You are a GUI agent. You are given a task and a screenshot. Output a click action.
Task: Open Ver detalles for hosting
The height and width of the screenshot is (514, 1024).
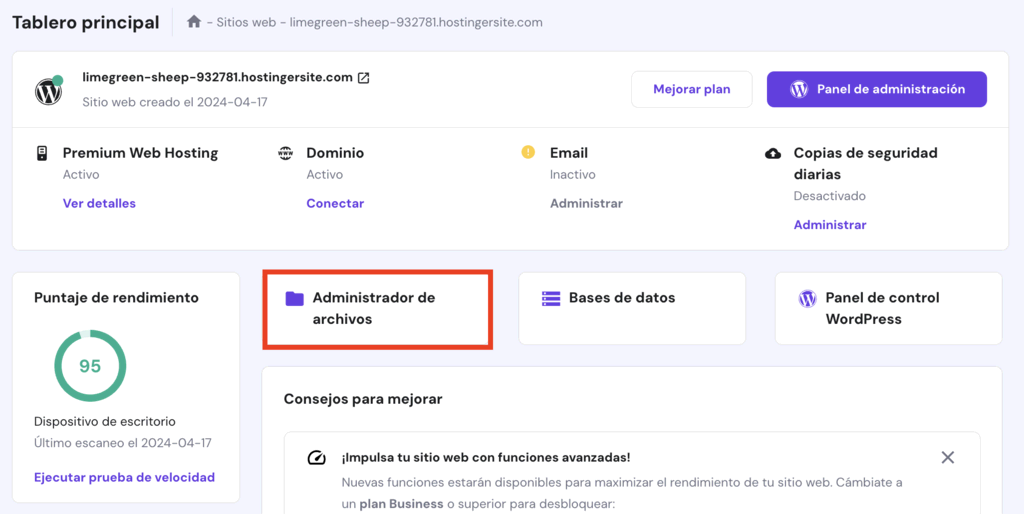(x=99, y=203)
